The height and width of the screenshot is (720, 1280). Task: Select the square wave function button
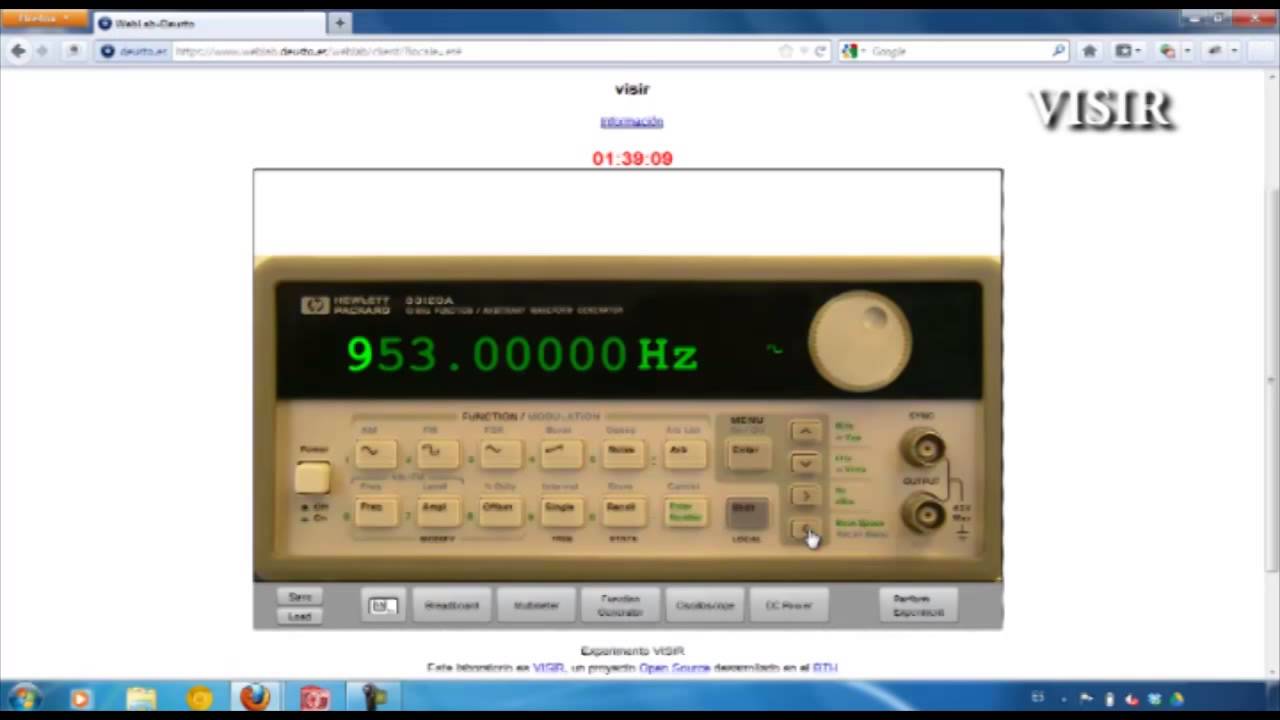pos(436,452)
